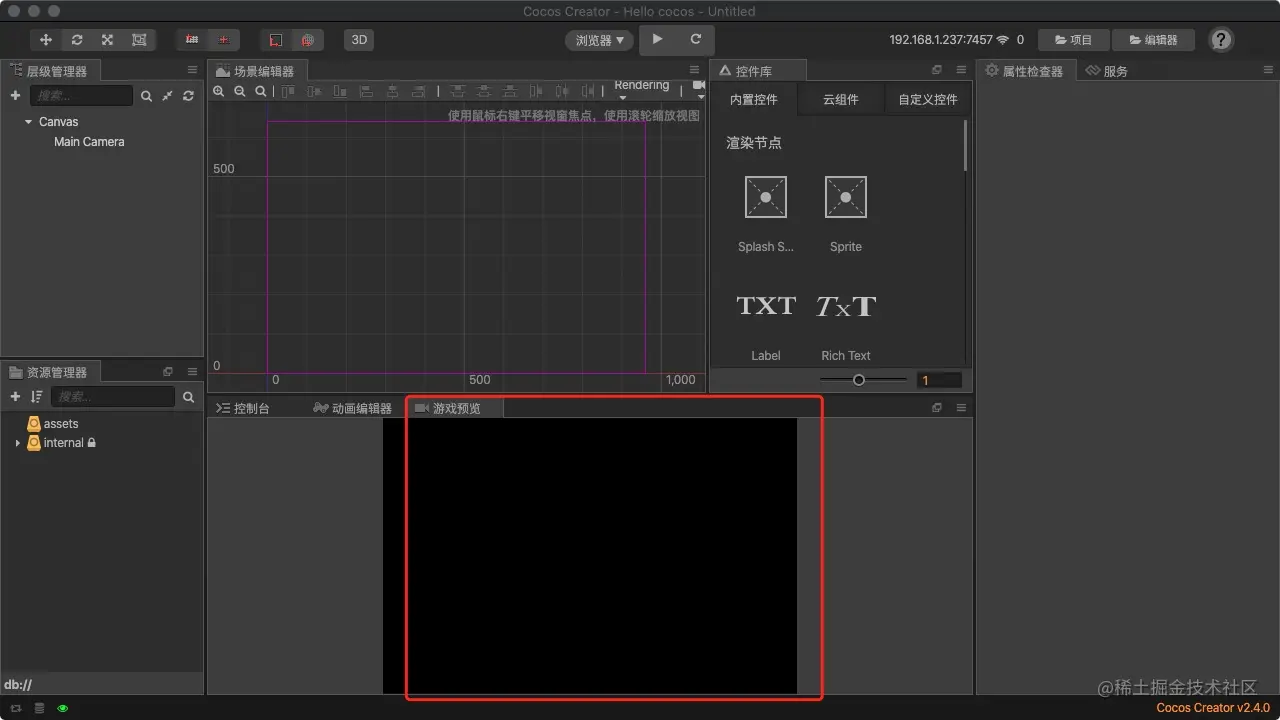The width and height of the screenshot is (1280, 720).
Task: Pop out the bottom game preview panel
Action: click(x=937, y=408)
